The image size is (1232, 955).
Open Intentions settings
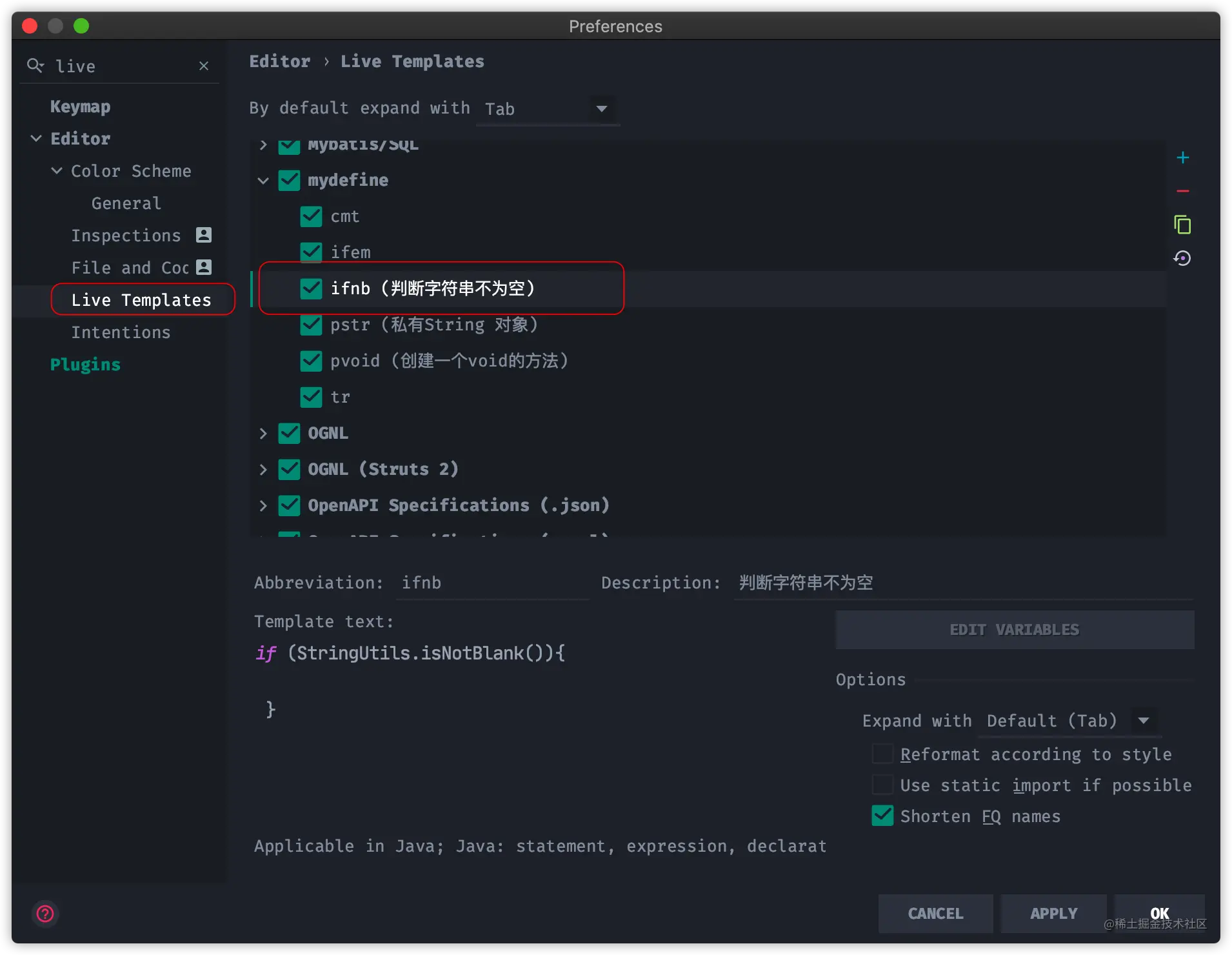121,332
